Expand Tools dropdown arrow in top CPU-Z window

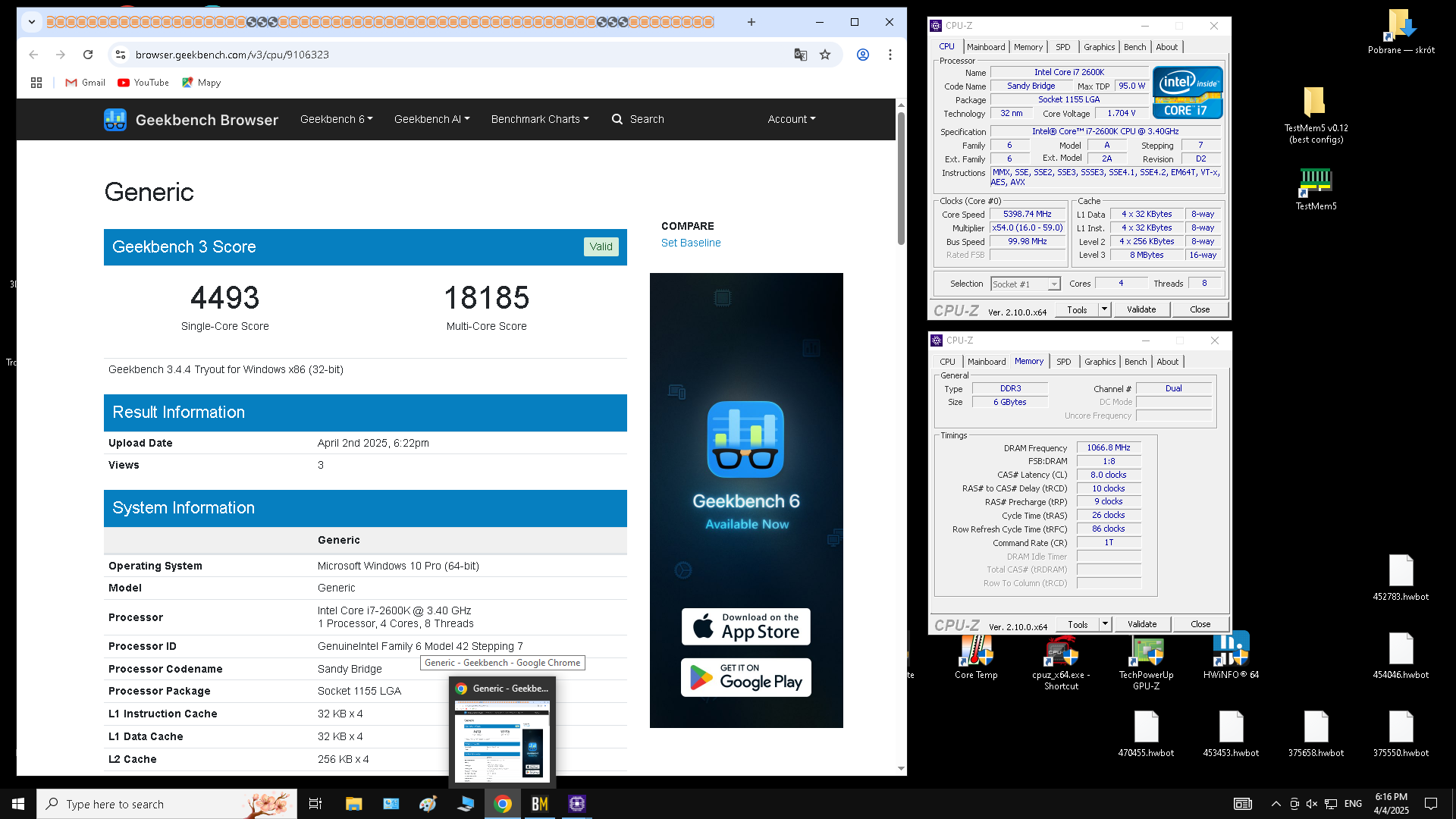point(1105,309)
